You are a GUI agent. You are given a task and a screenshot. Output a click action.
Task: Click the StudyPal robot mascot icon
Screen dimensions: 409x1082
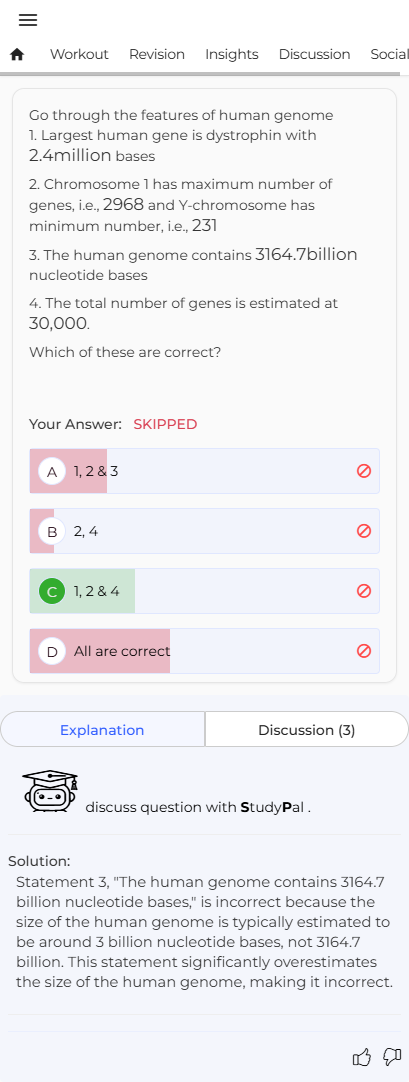point(50,793)
